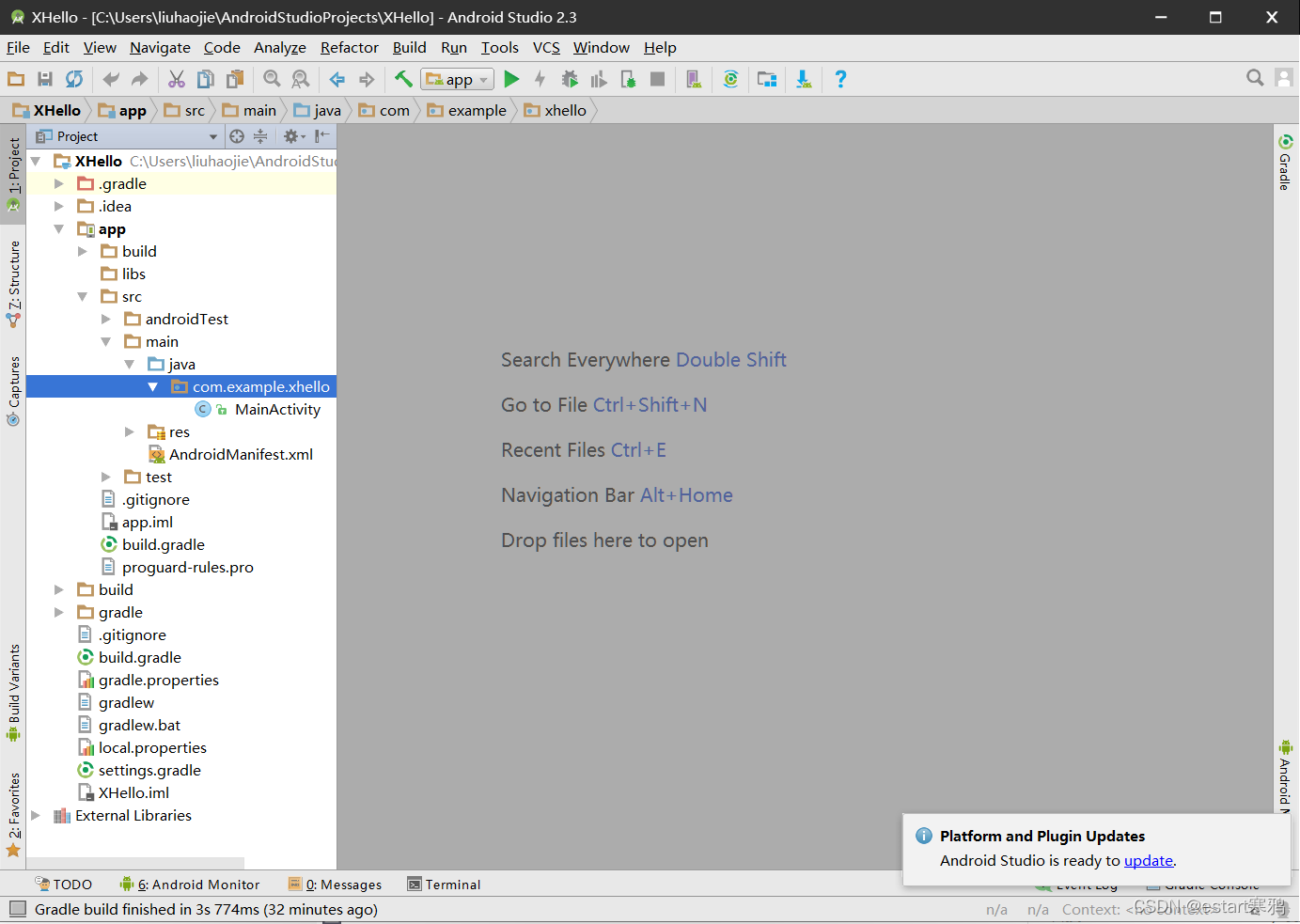The height and width of the screenshot is (924, 1300).
Task: Select MainActivity in the project tree
Action: (276, 409)
